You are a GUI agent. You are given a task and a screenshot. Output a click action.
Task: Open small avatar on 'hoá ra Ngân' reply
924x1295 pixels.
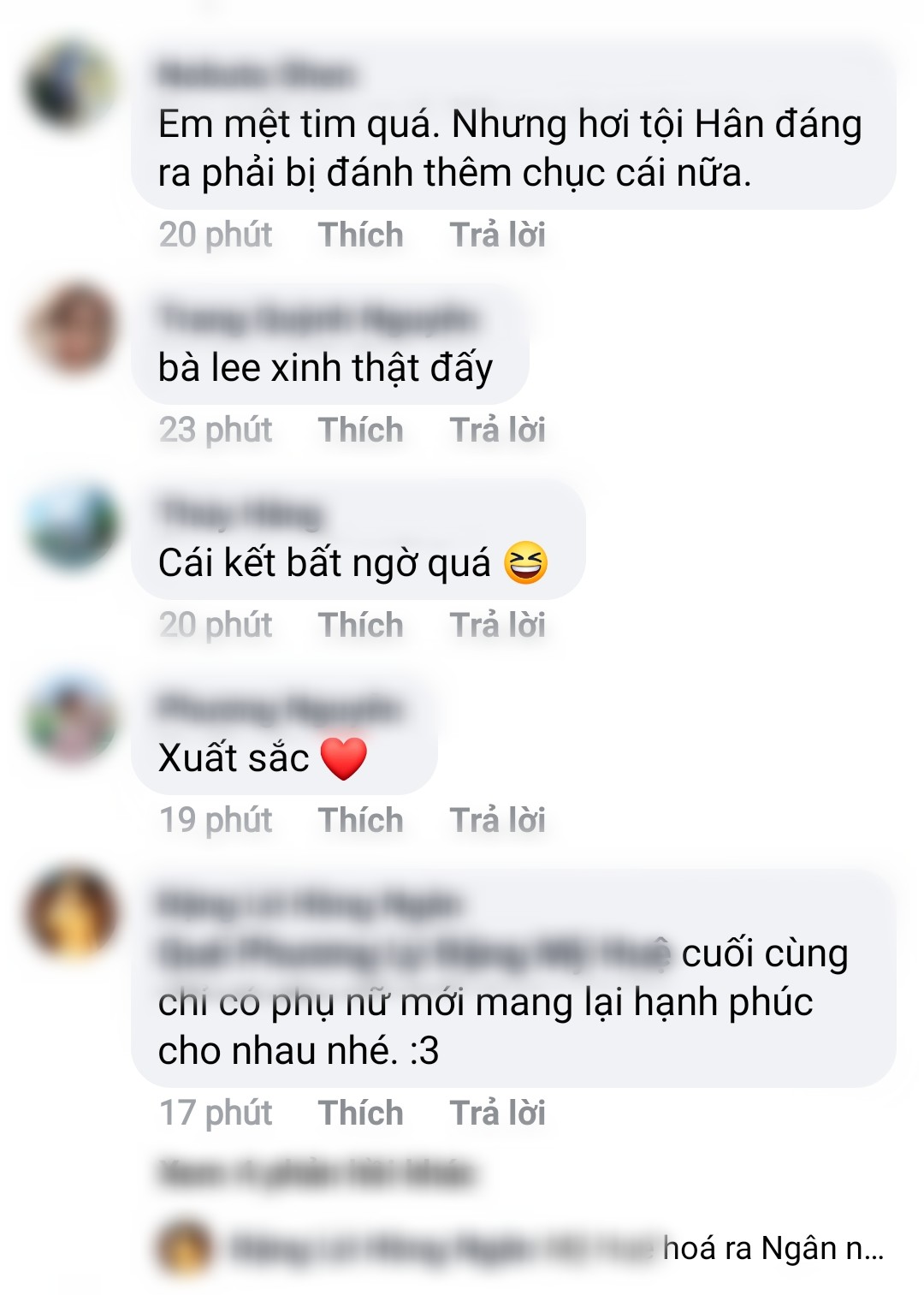185,1248
